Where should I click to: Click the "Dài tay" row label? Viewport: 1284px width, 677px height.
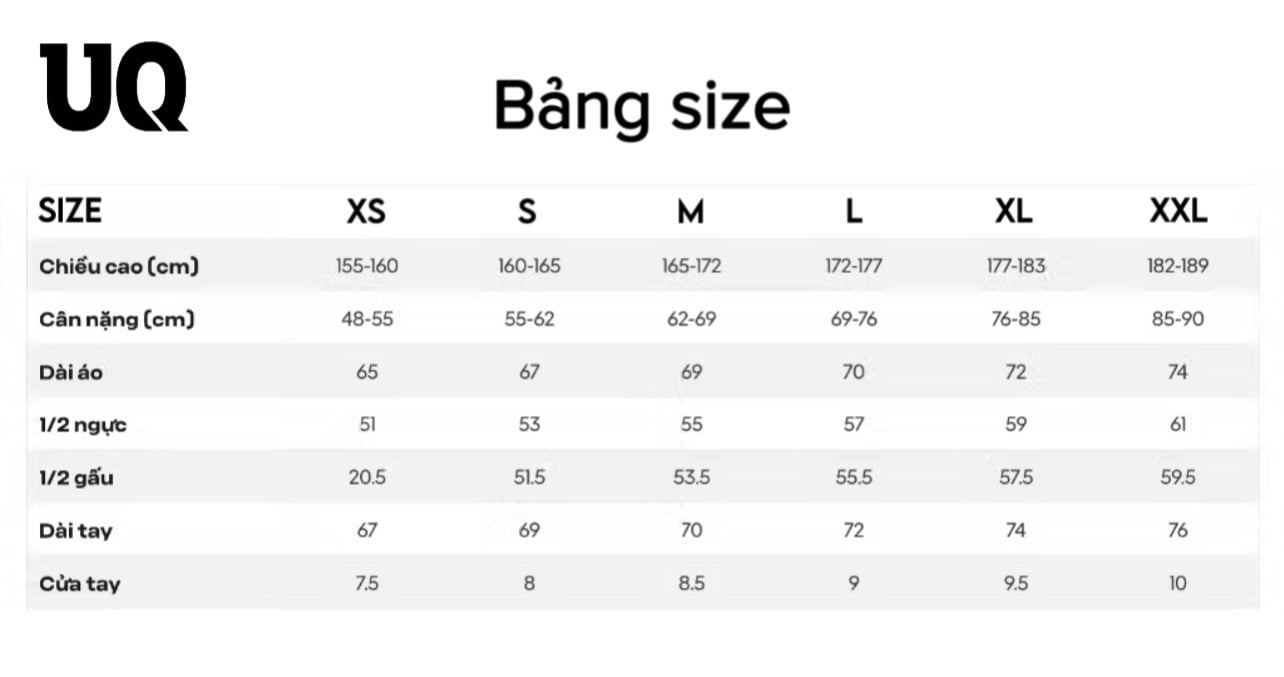(76, 531)
